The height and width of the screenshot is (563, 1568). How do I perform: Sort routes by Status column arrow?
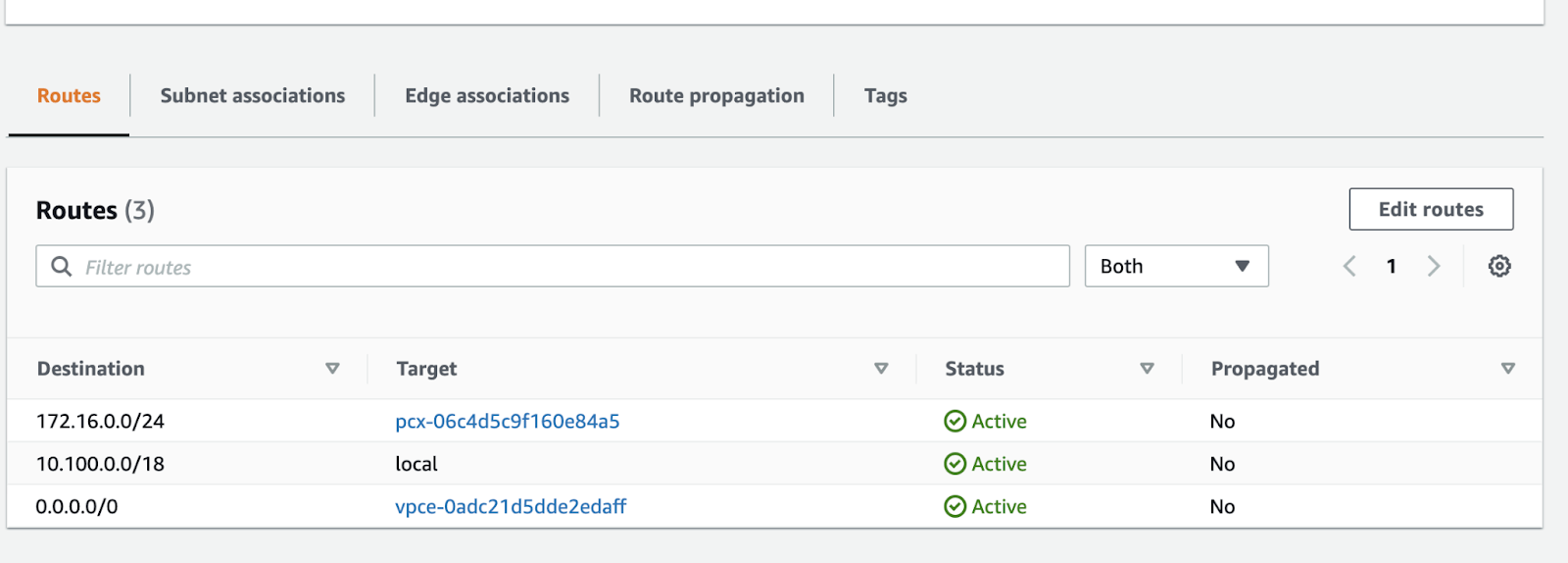[1147, 369]
